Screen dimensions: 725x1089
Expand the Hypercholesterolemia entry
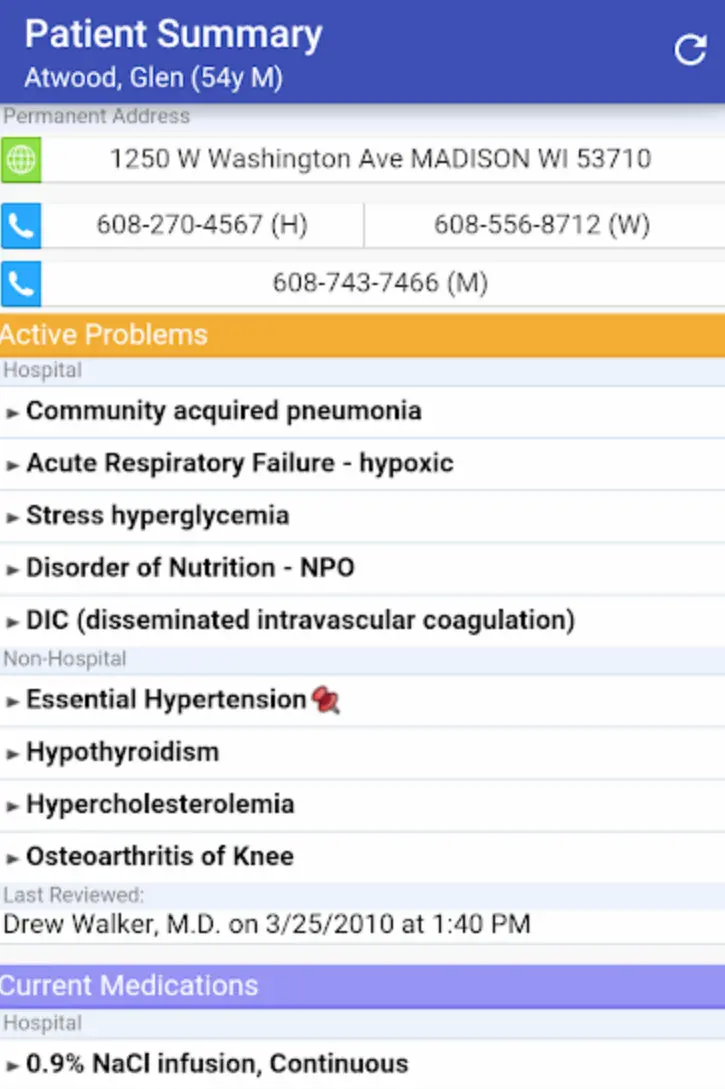click(160, 804)
